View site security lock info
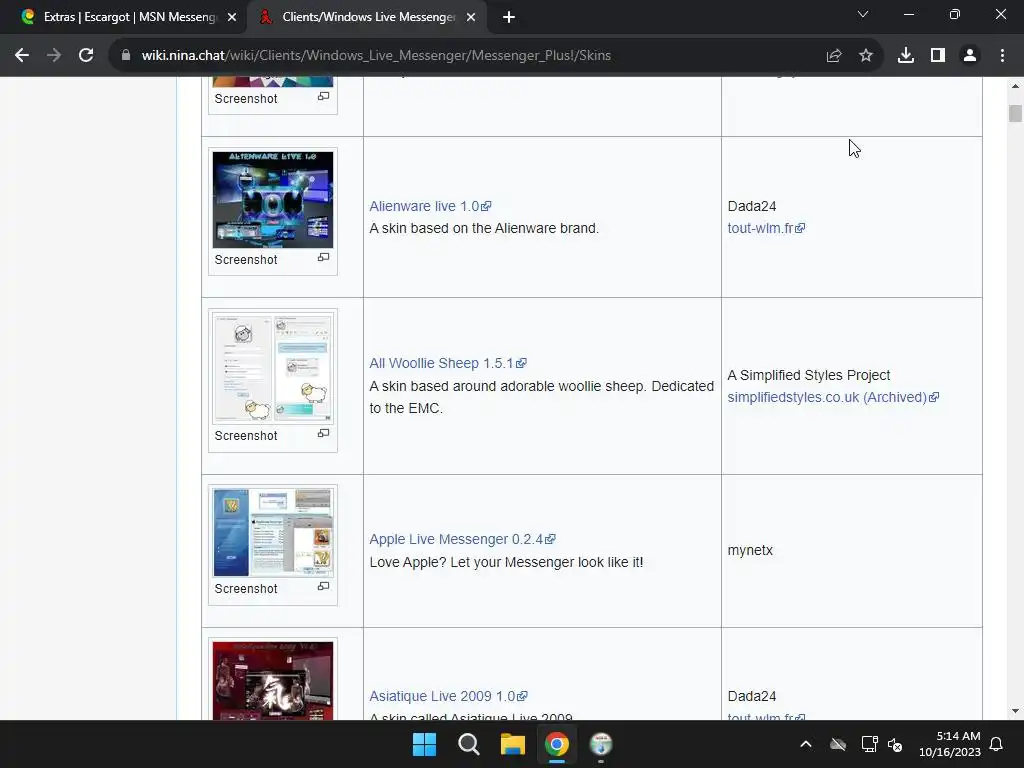Image resolution: width=1024 pixels, height=768 pixels. [126, 56]
